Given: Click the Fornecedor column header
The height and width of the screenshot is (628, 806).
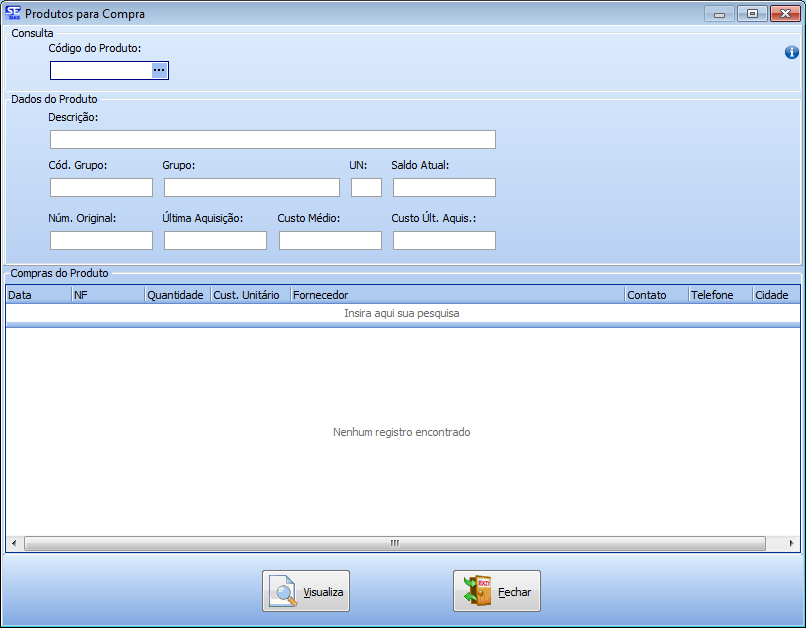Looking at the screenshot, I should click(456, 295).
